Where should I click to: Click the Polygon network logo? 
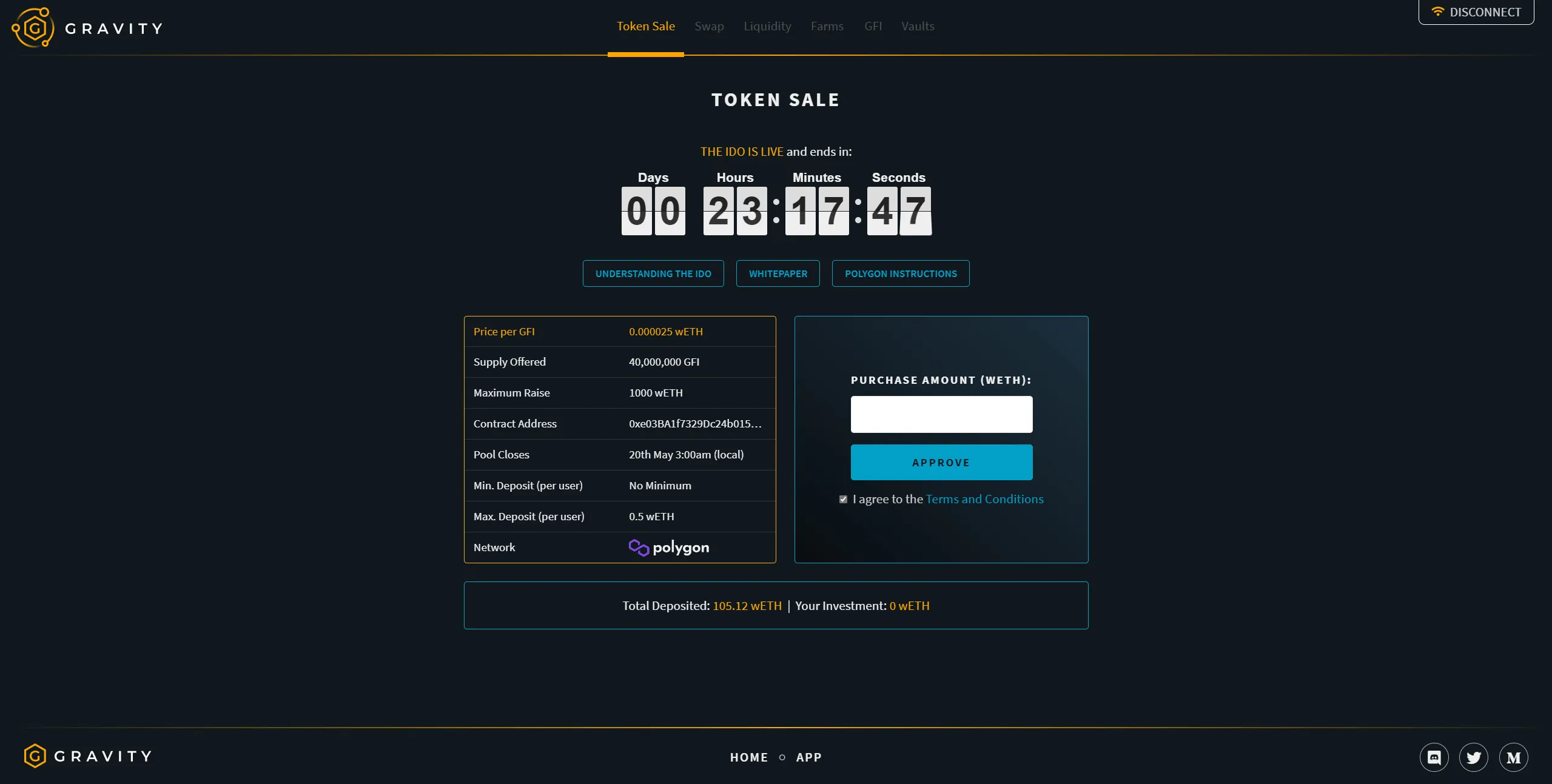point(668,548)
